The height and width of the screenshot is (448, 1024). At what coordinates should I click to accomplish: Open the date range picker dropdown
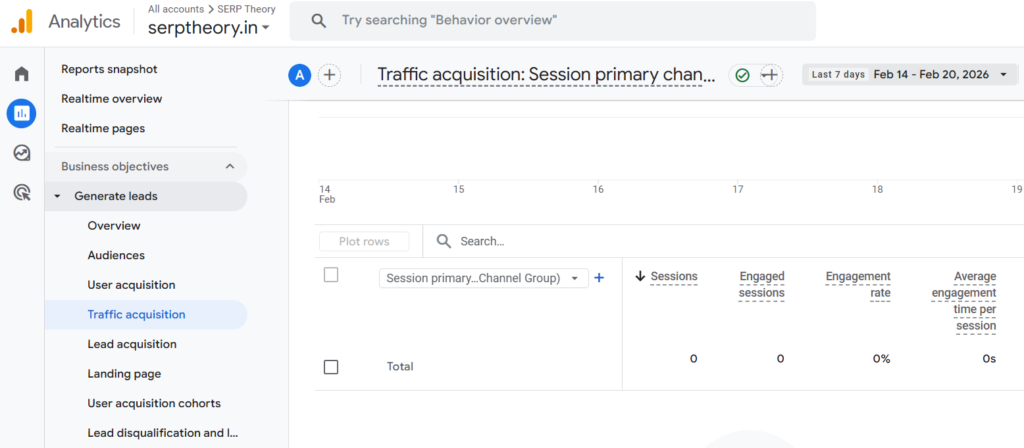tap(910, 75)
